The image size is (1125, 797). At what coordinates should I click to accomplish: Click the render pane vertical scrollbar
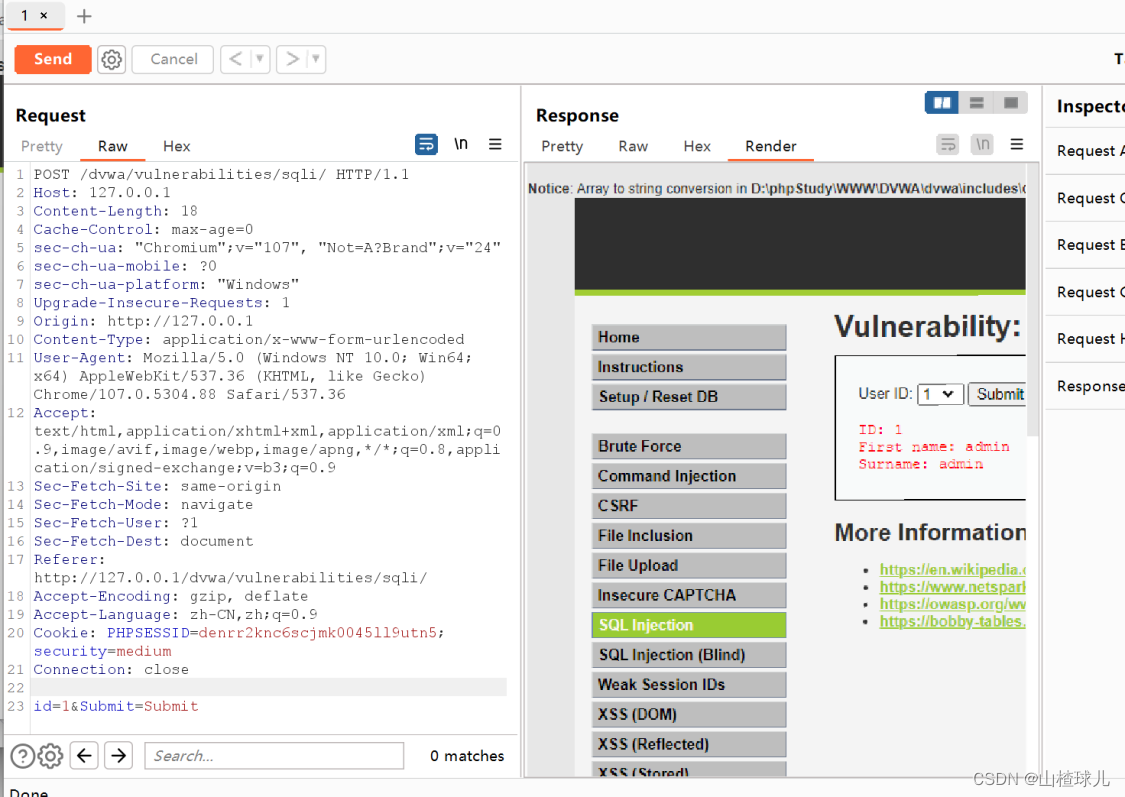tap(1032, 301)
